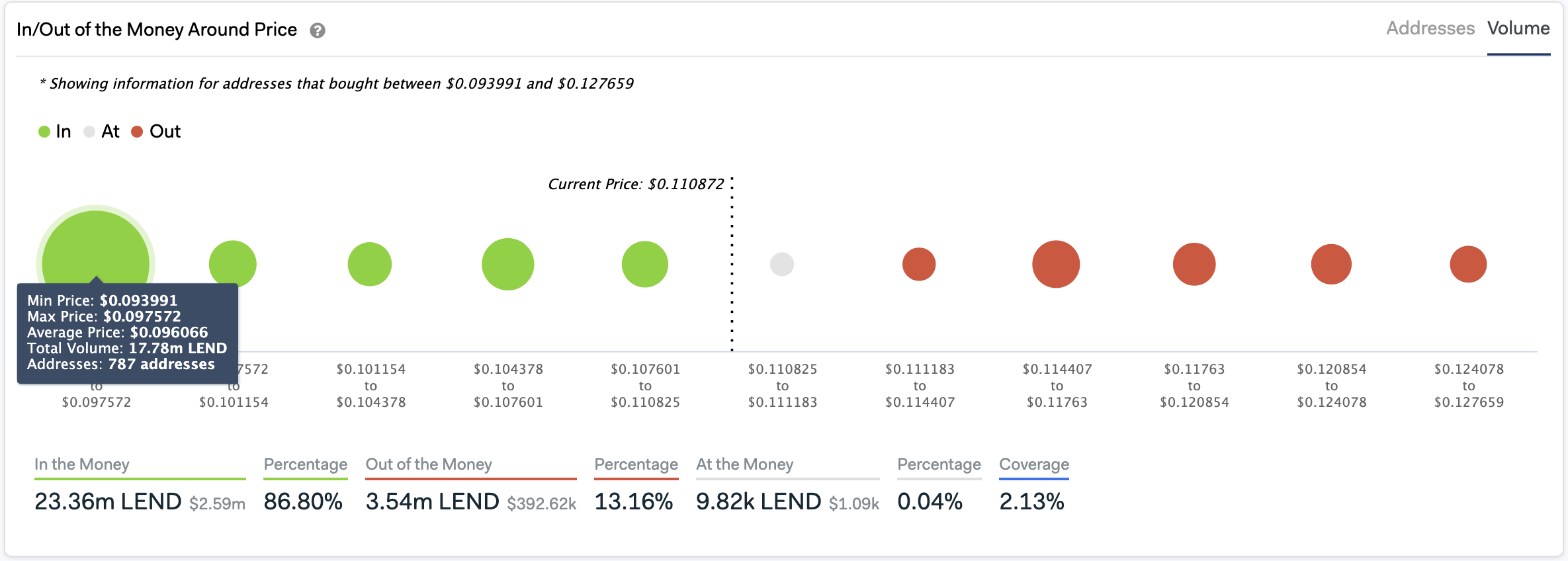The height and width of the screenshot is (561, 1568).
Task: Click axis label $0.101154 to $0.104378
Action: click(371, 386)
